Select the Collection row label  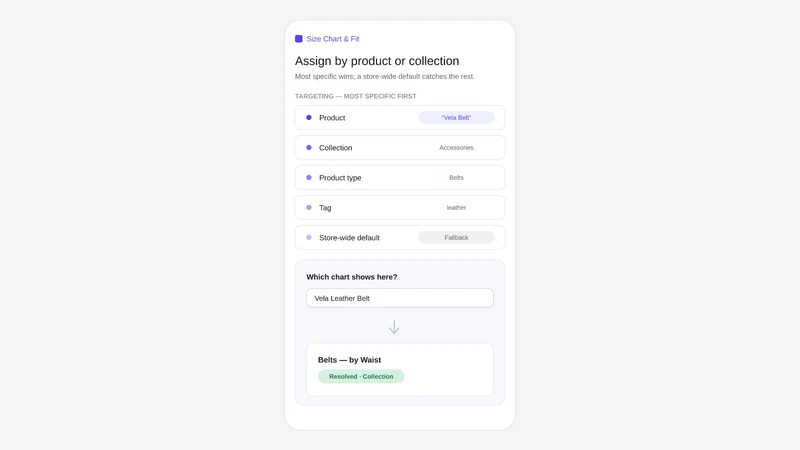pos(336,147)
